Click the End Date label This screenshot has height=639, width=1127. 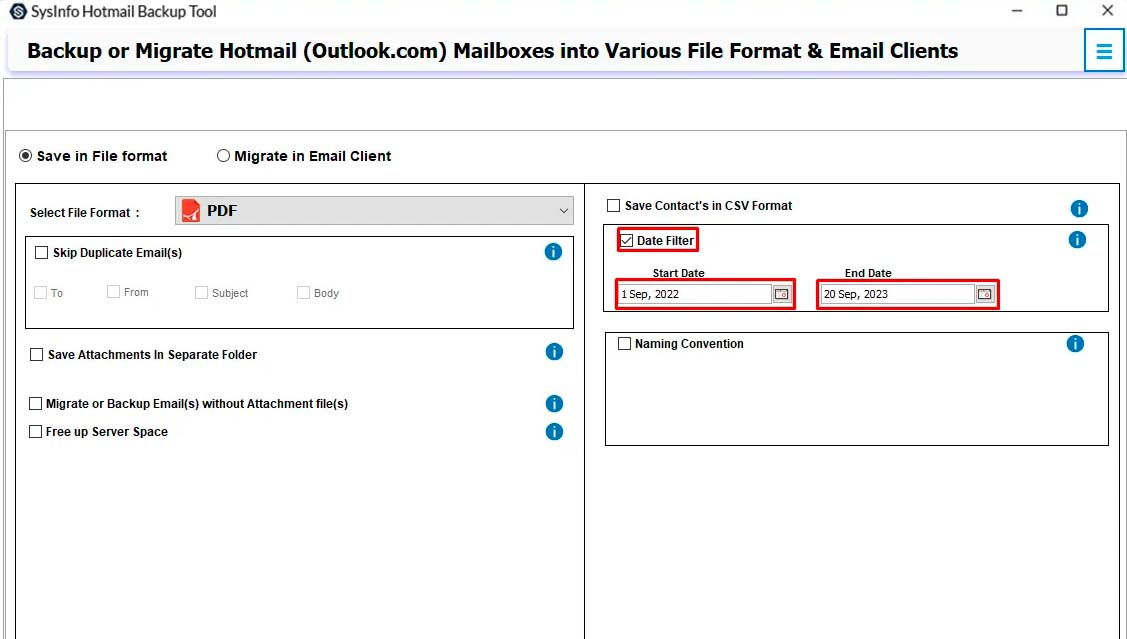[x=868, y=273]
